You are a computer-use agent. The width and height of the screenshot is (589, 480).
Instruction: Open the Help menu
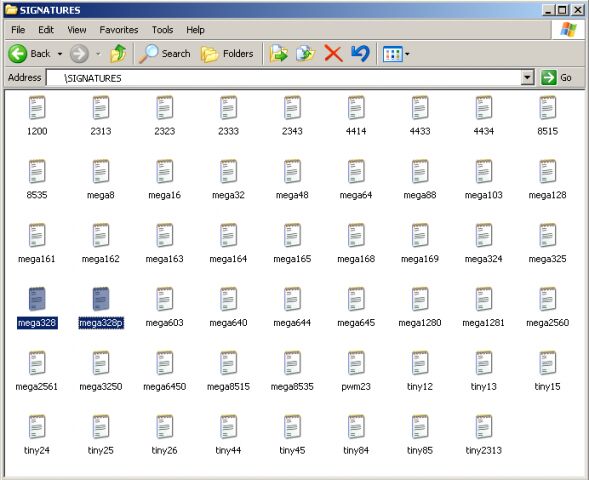(x=195, y=30)
